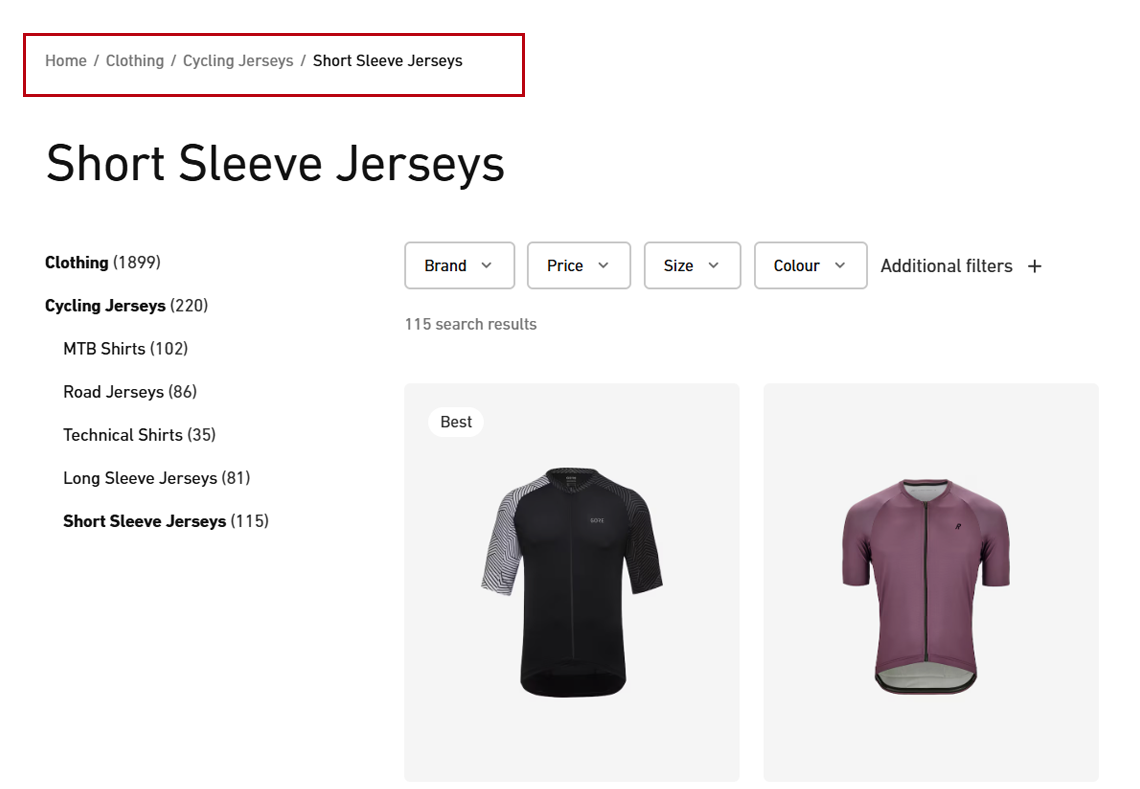Screen dimensions: 1140x789
Task: Click the Best badge on first product
Action: (x=456, y=422)
